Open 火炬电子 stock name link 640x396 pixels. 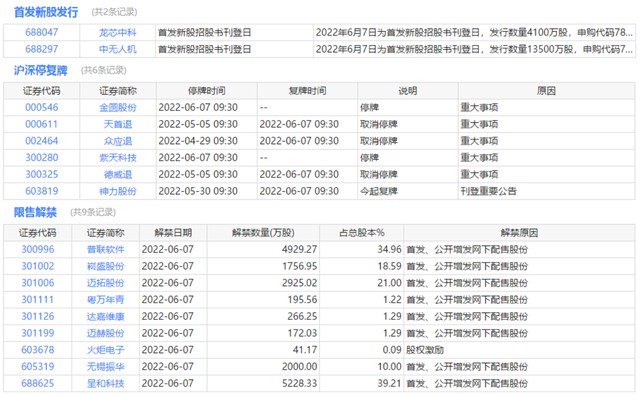click(x=105, y=350)
